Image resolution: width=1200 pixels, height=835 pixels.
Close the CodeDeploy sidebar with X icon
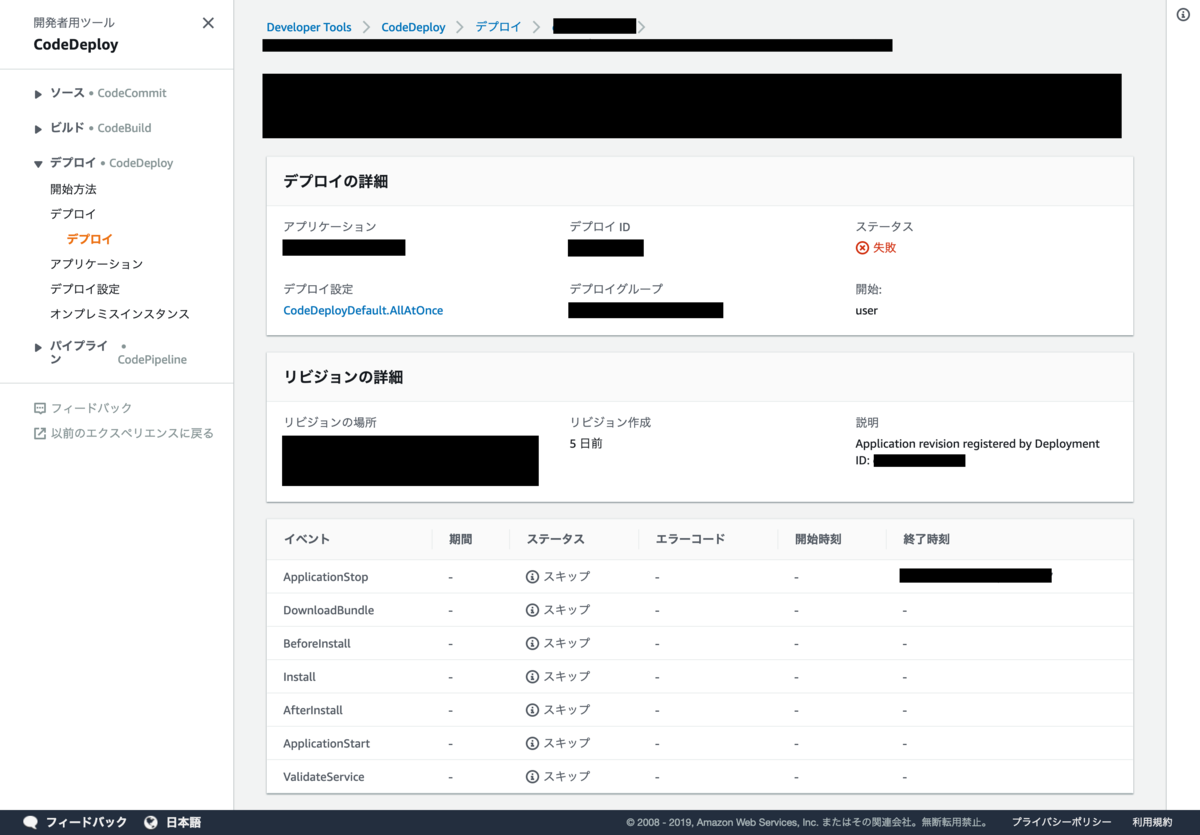click(x=208, y=23)
